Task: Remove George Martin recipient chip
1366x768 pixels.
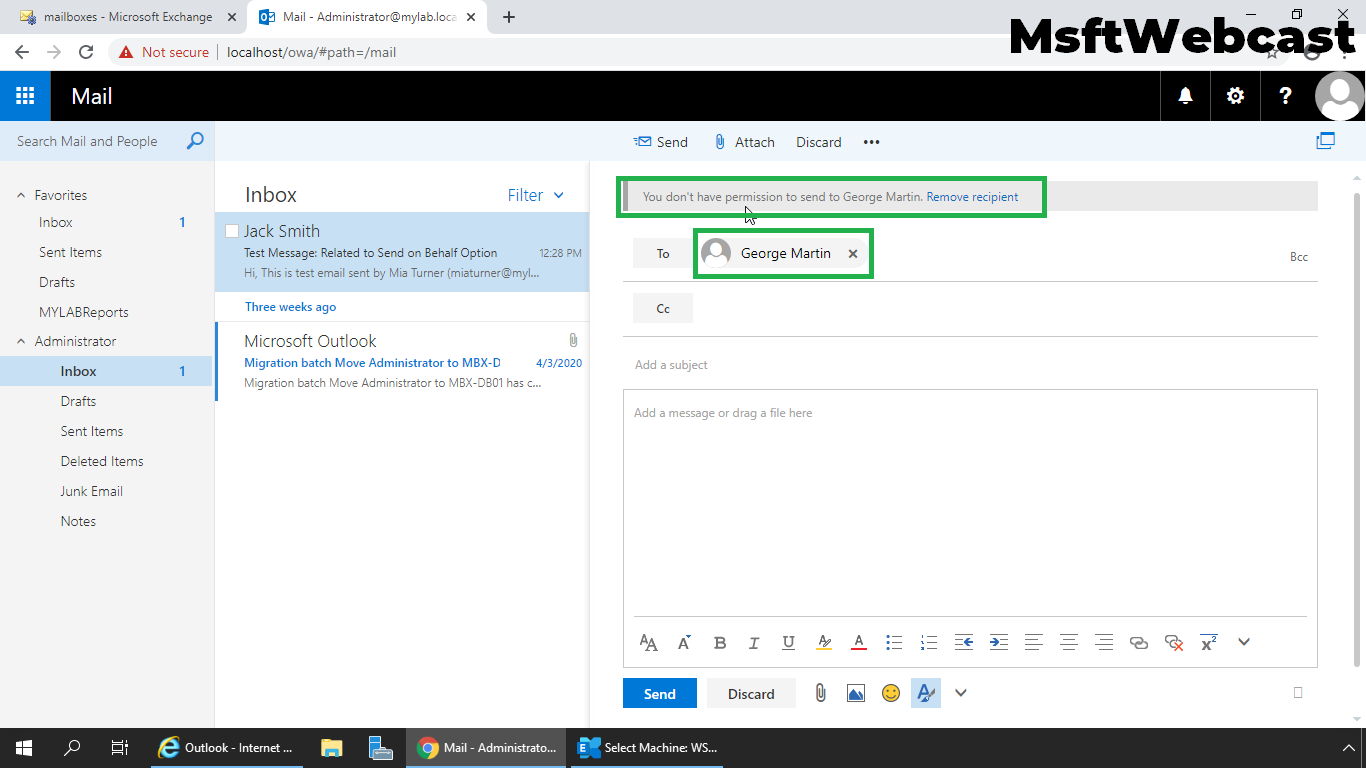Action: coord(853,254)
